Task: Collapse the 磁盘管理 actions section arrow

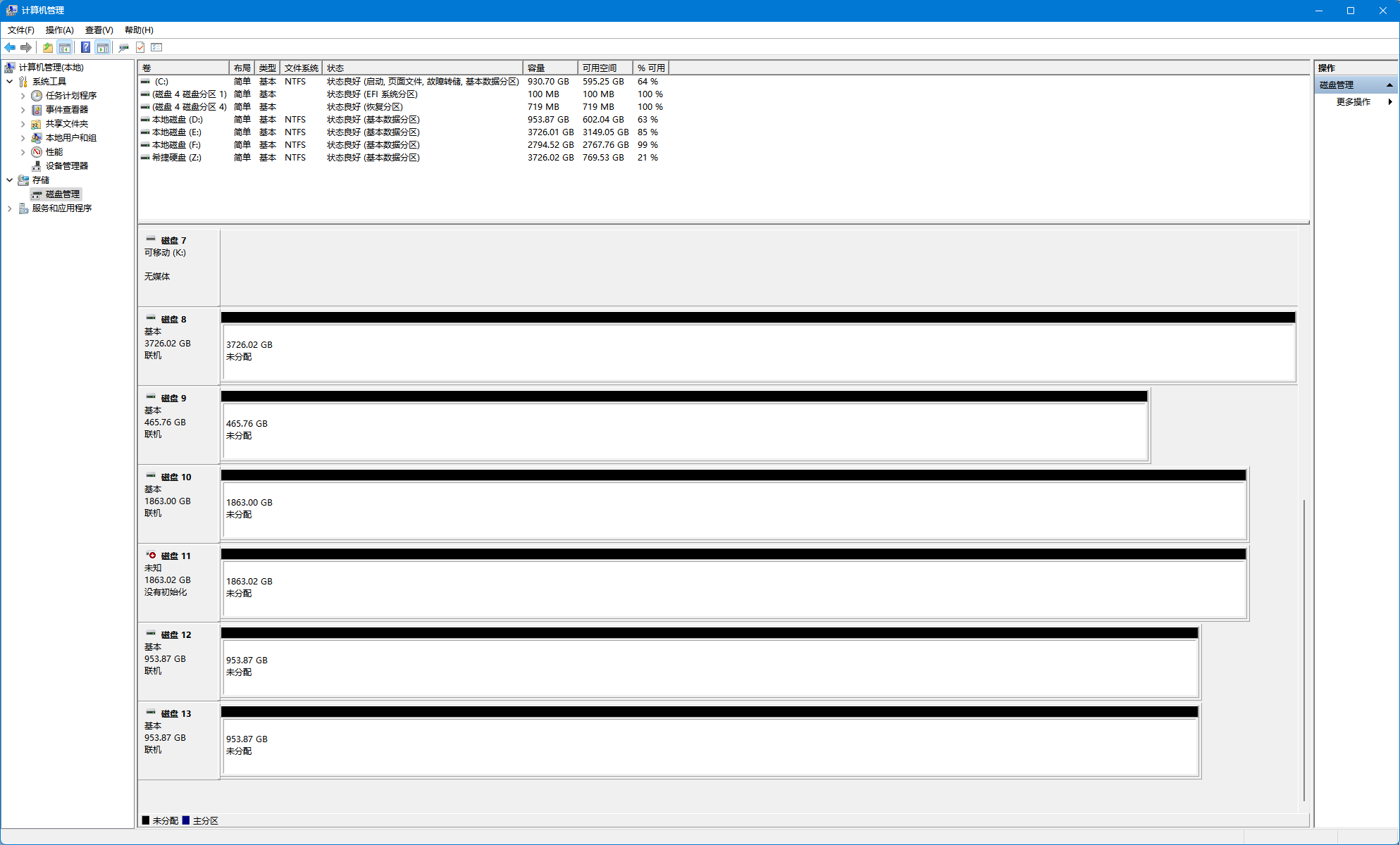Action: pos(1389,85)
